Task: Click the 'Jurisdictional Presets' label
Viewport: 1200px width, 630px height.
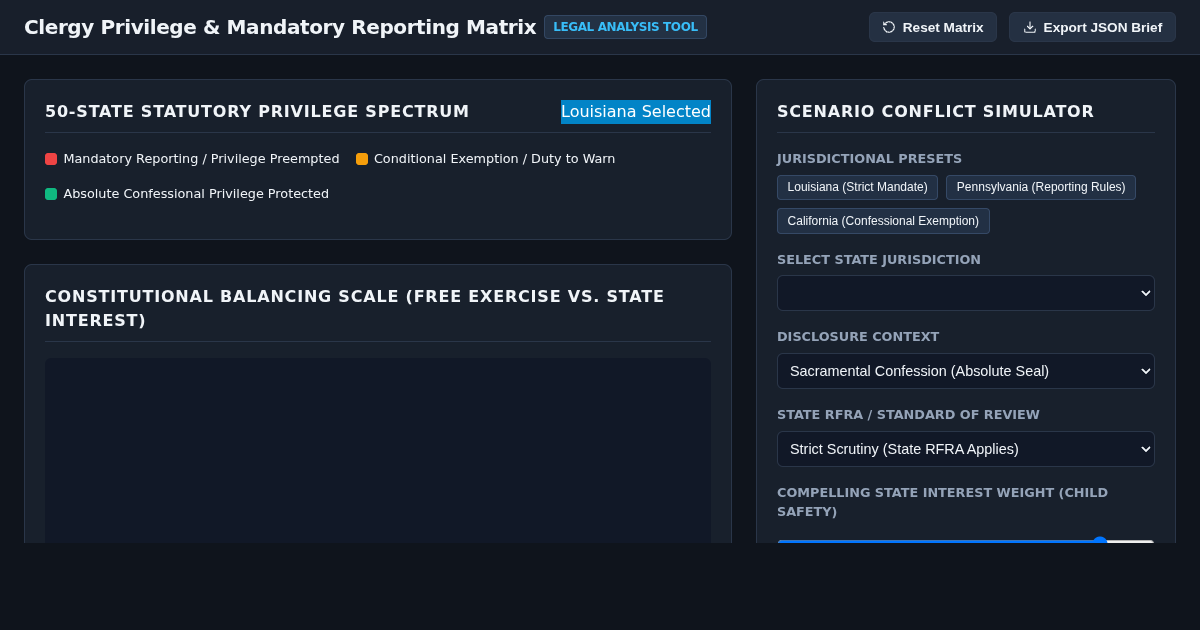Action: pyautogui.click(x=869, y=159)
